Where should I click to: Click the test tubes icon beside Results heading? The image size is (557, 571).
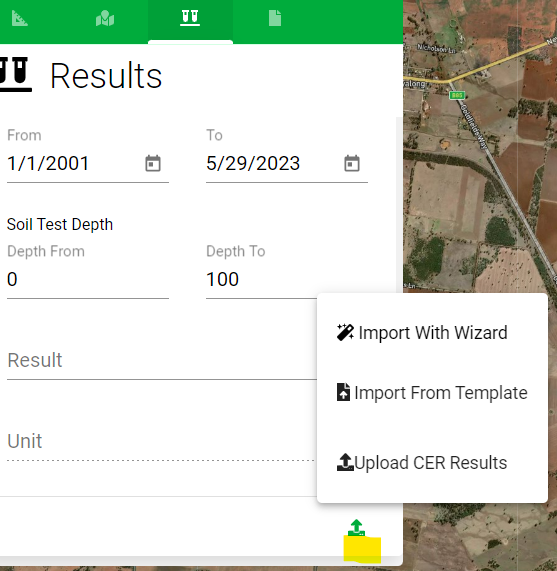(x=15, y=74)
